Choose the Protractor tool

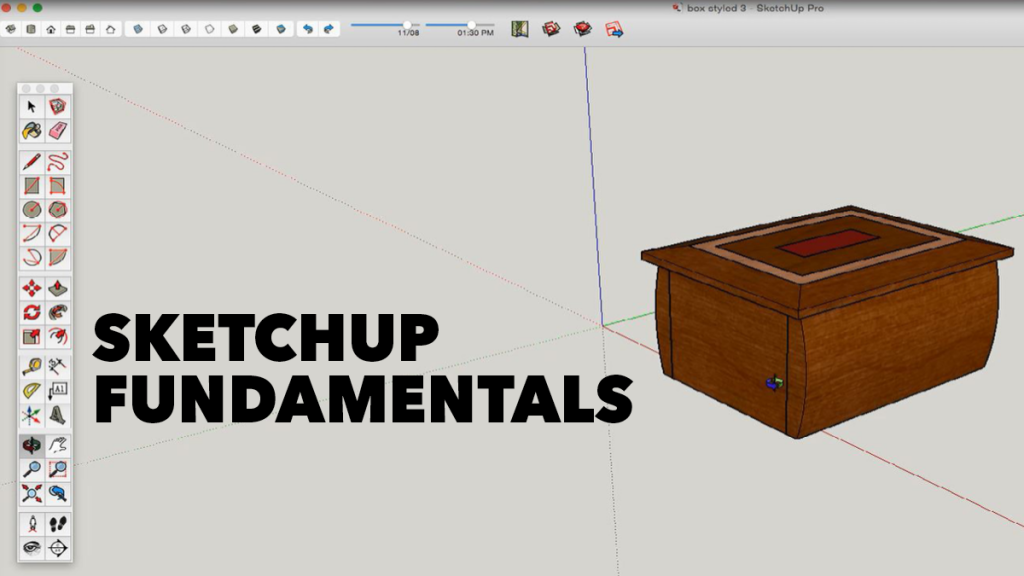(31, 391)
